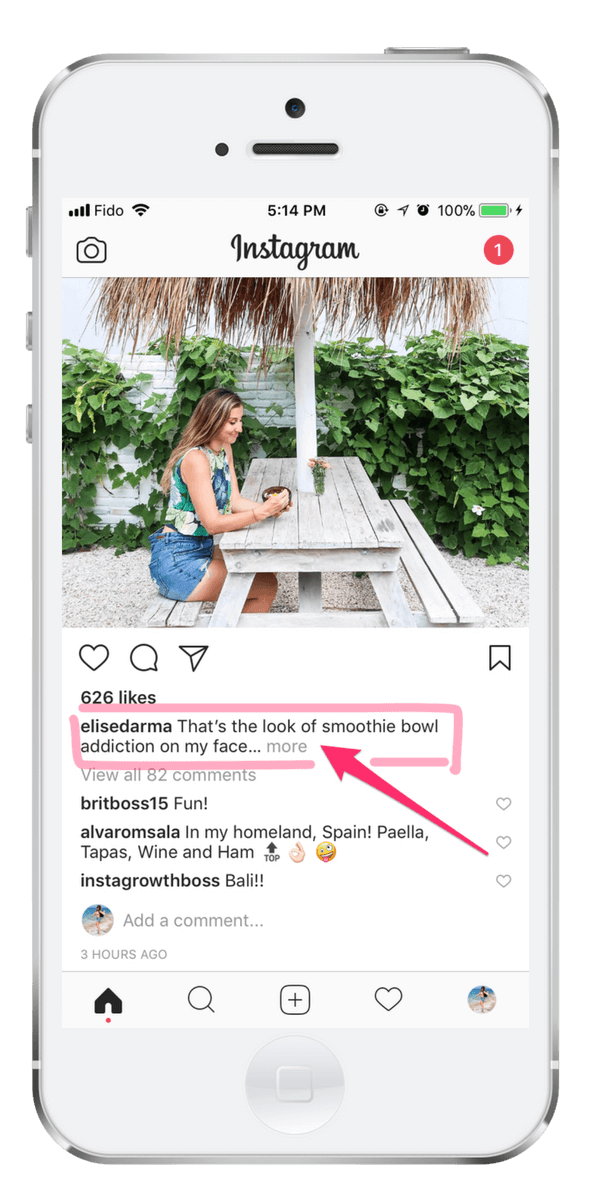Open View all 82 comments

168,775
